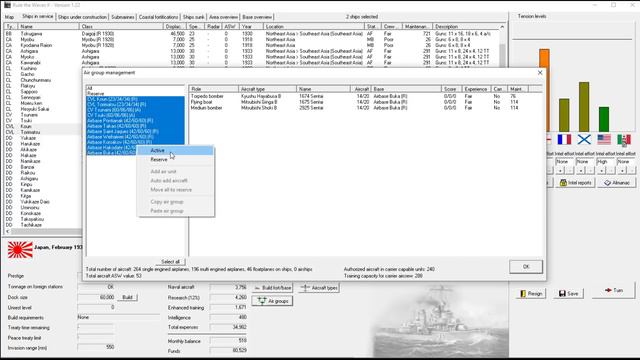The image size is (640, 360).
Task: Click the Resign button
Action: [531, 293]
